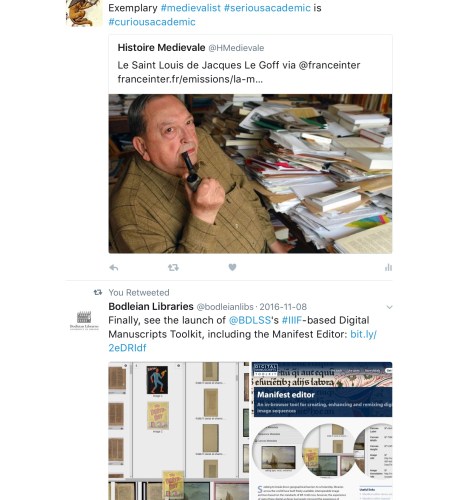
Task: Open the 2016-11-08 tweet timestamp
Action: 283,307
